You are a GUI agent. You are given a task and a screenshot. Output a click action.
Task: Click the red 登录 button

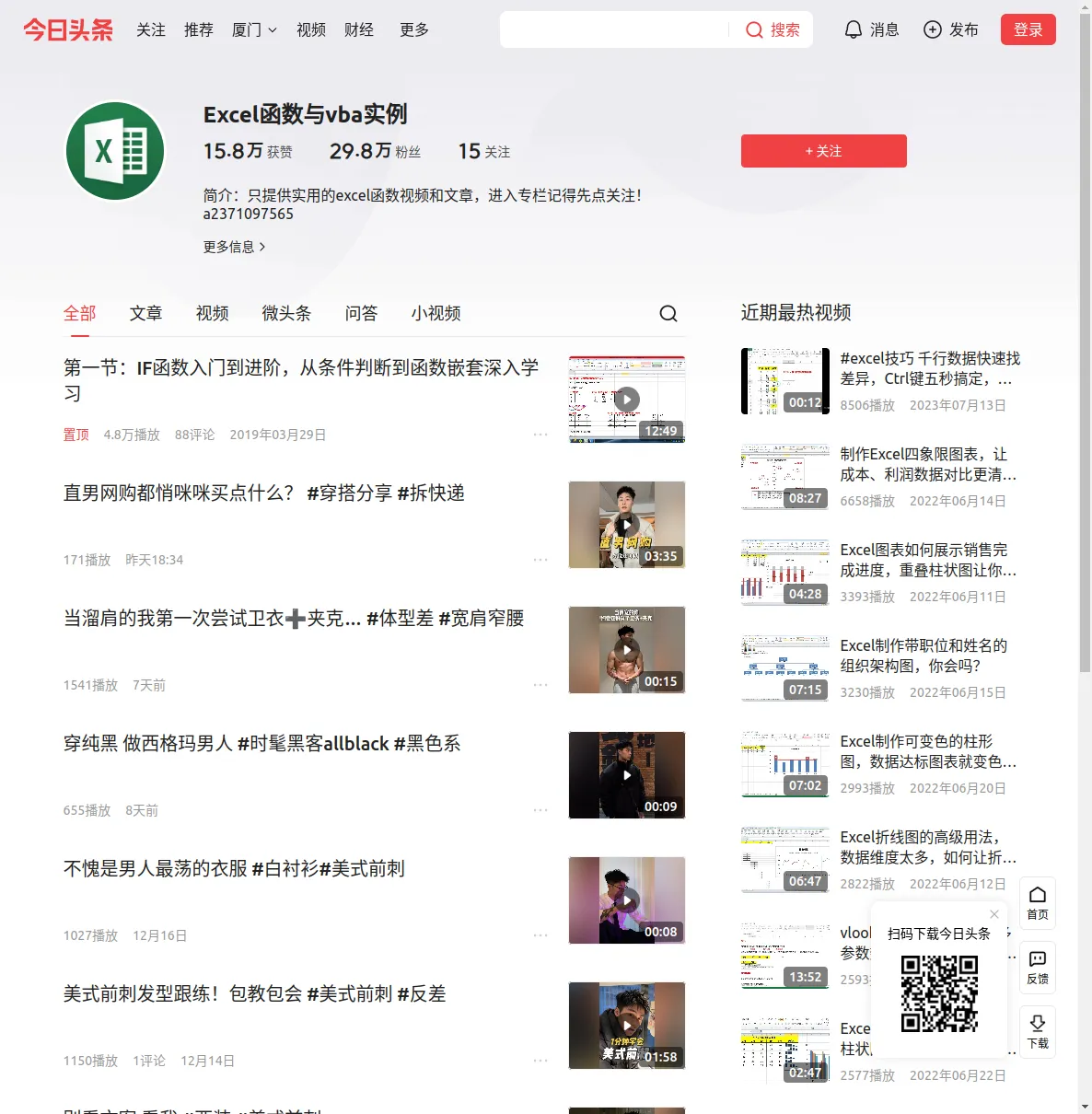1028,29
